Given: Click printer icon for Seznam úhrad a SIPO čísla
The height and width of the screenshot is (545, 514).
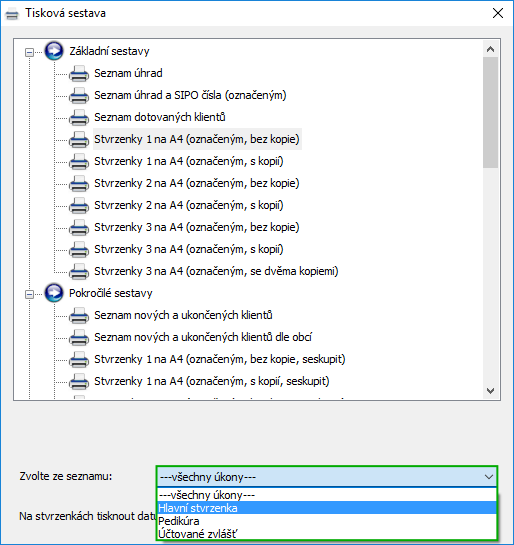Looking at the screenshot, I should 79,95.
